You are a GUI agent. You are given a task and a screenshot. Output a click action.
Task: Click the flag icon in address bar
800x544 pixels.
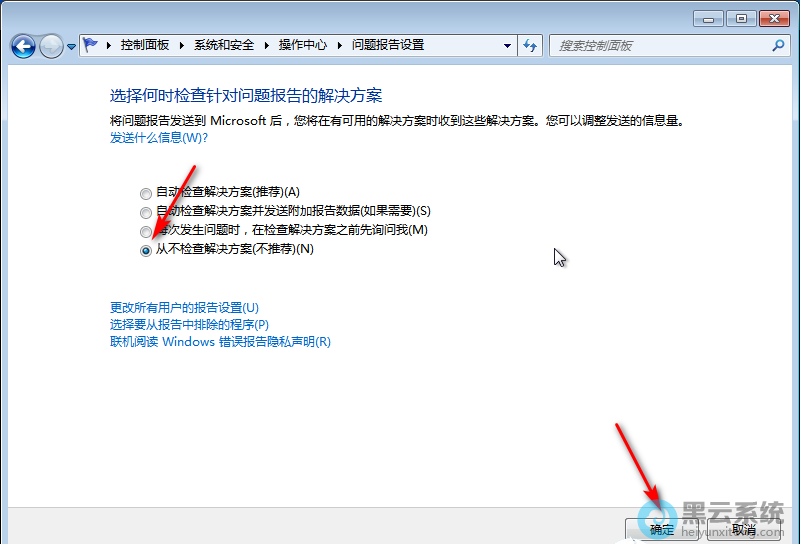[x=92, y=45]
